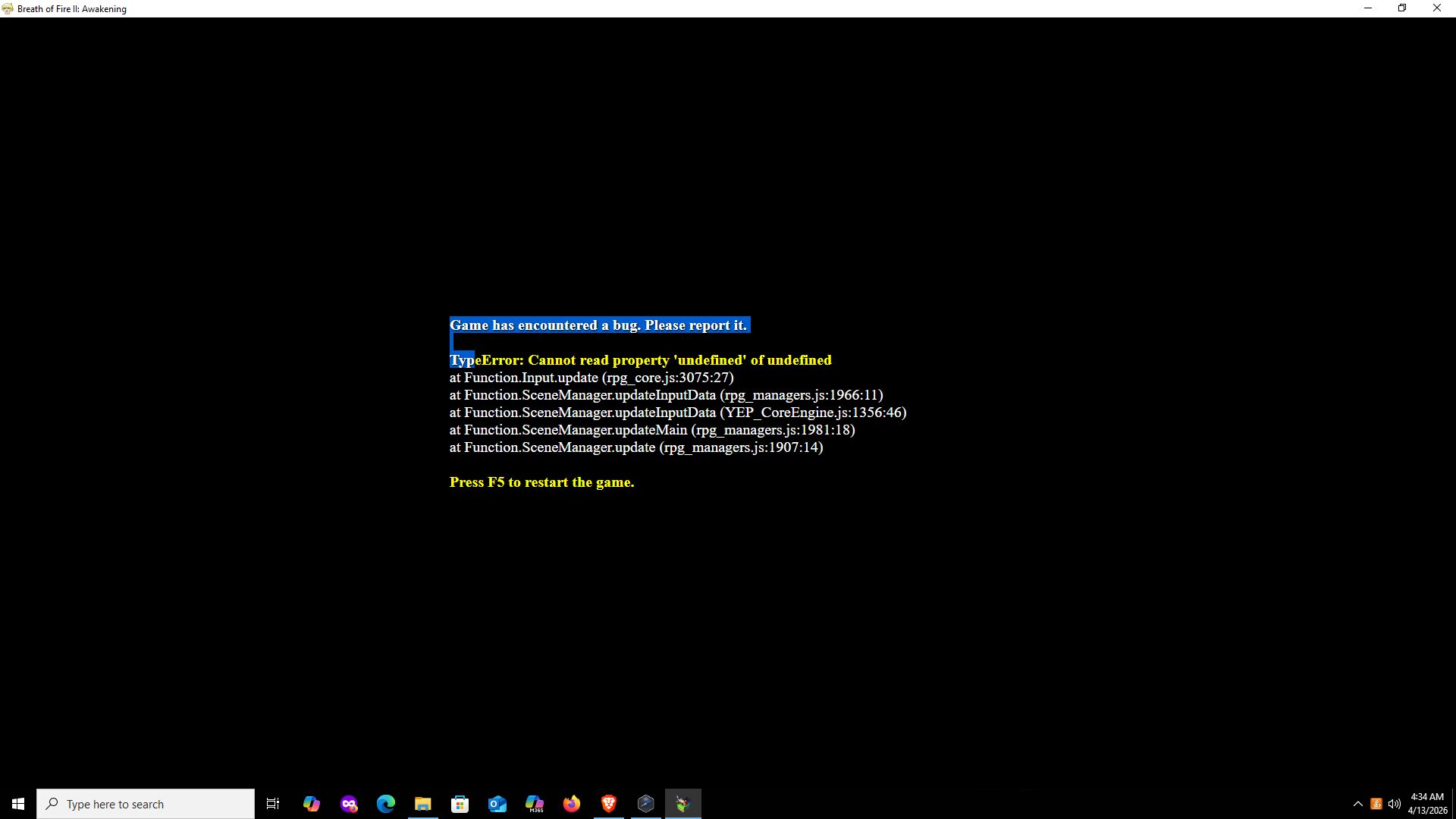Screen dimensions: 1456x819
Task: Open Microsoft Store from taskbar
Action: coord(460,804)
